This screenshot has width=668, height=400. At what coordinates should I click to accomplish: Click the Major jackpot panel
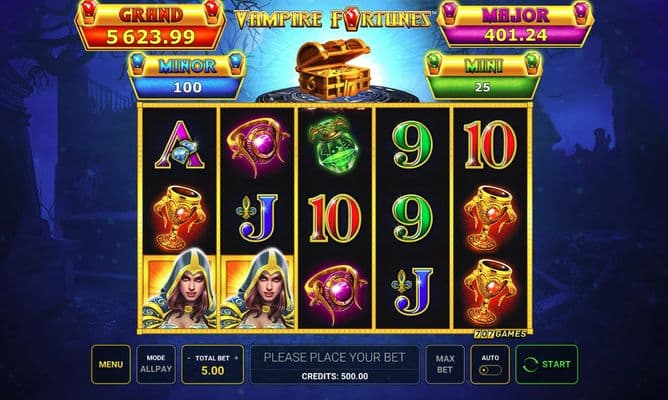coord(515,24)
